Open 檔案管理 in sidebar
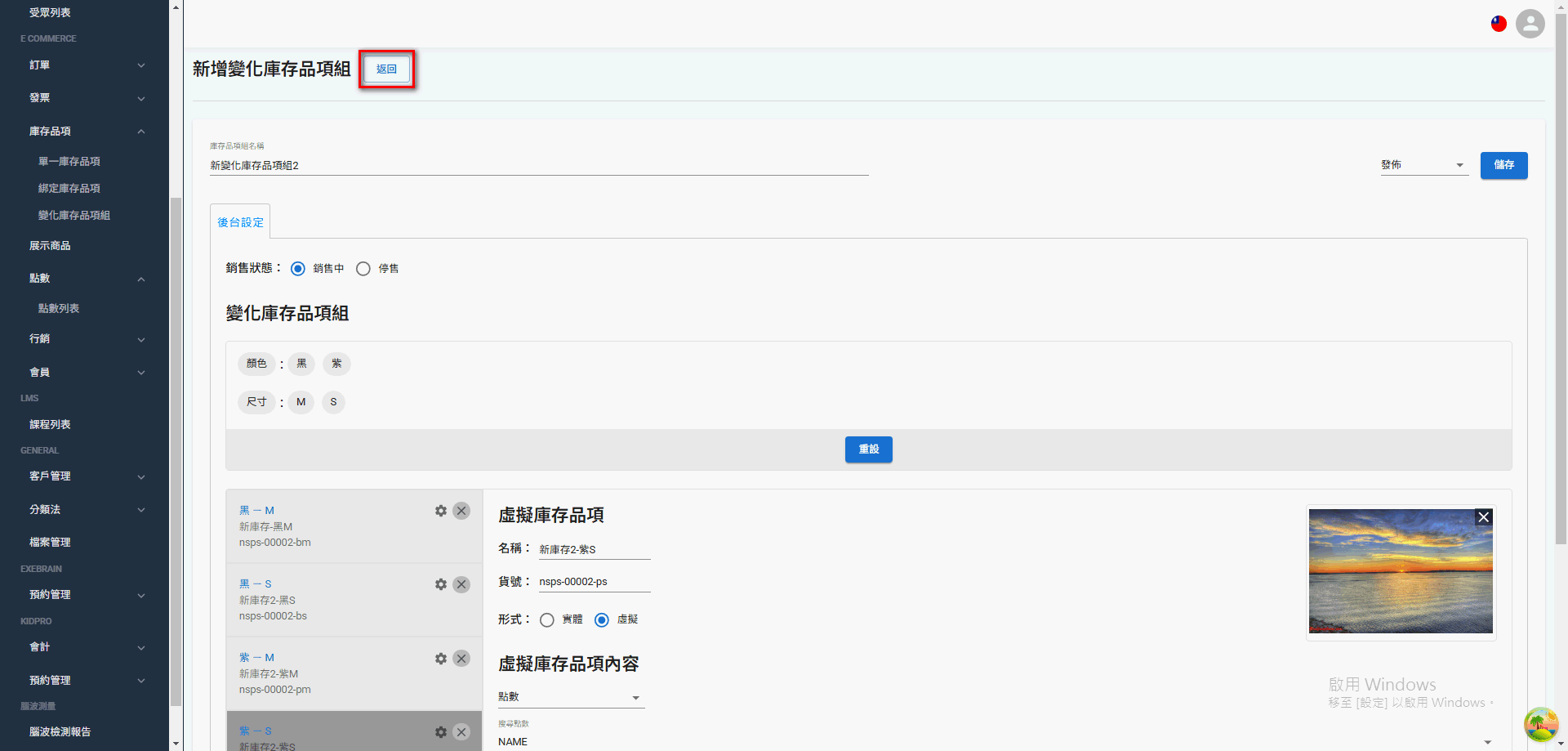Viewport: 1568px width, 751px height. click(x=50, y=543)
